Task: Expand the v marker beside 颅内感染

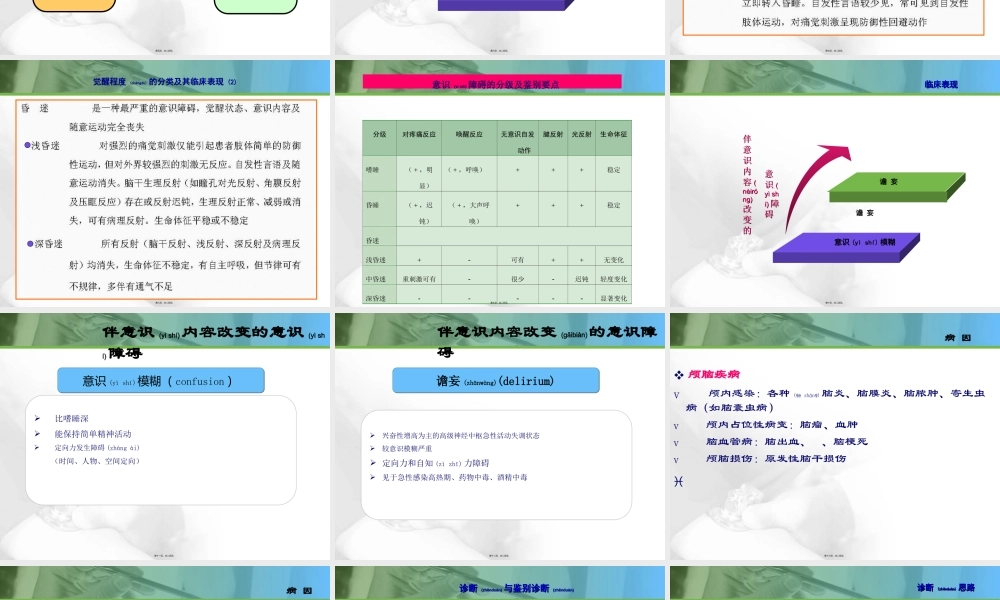Action: tap(677, 394)
